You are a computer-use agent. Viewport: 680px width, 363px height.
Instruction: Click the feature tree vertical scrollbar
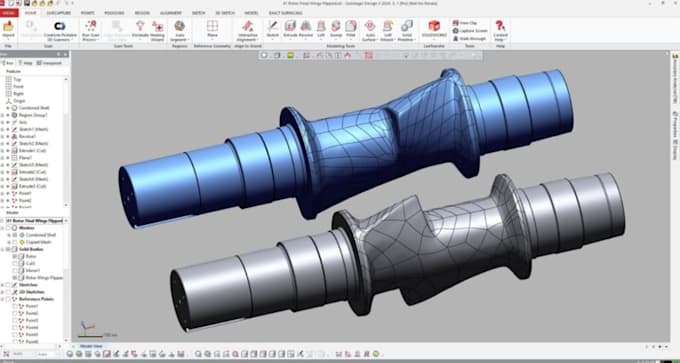coord(66,142)
